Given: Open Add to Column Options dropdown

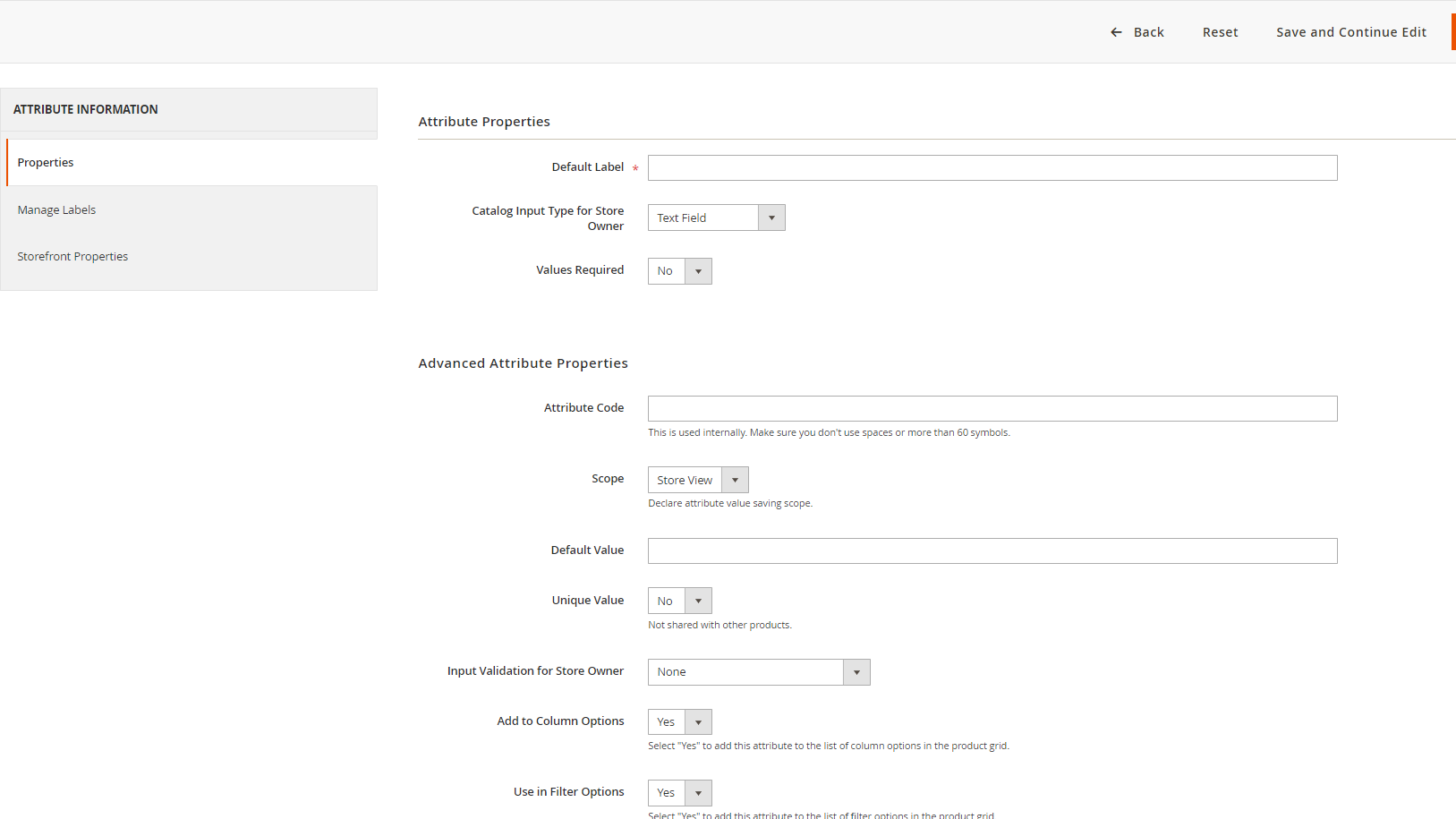Looking at the screenshot, I should coord(679,721).
